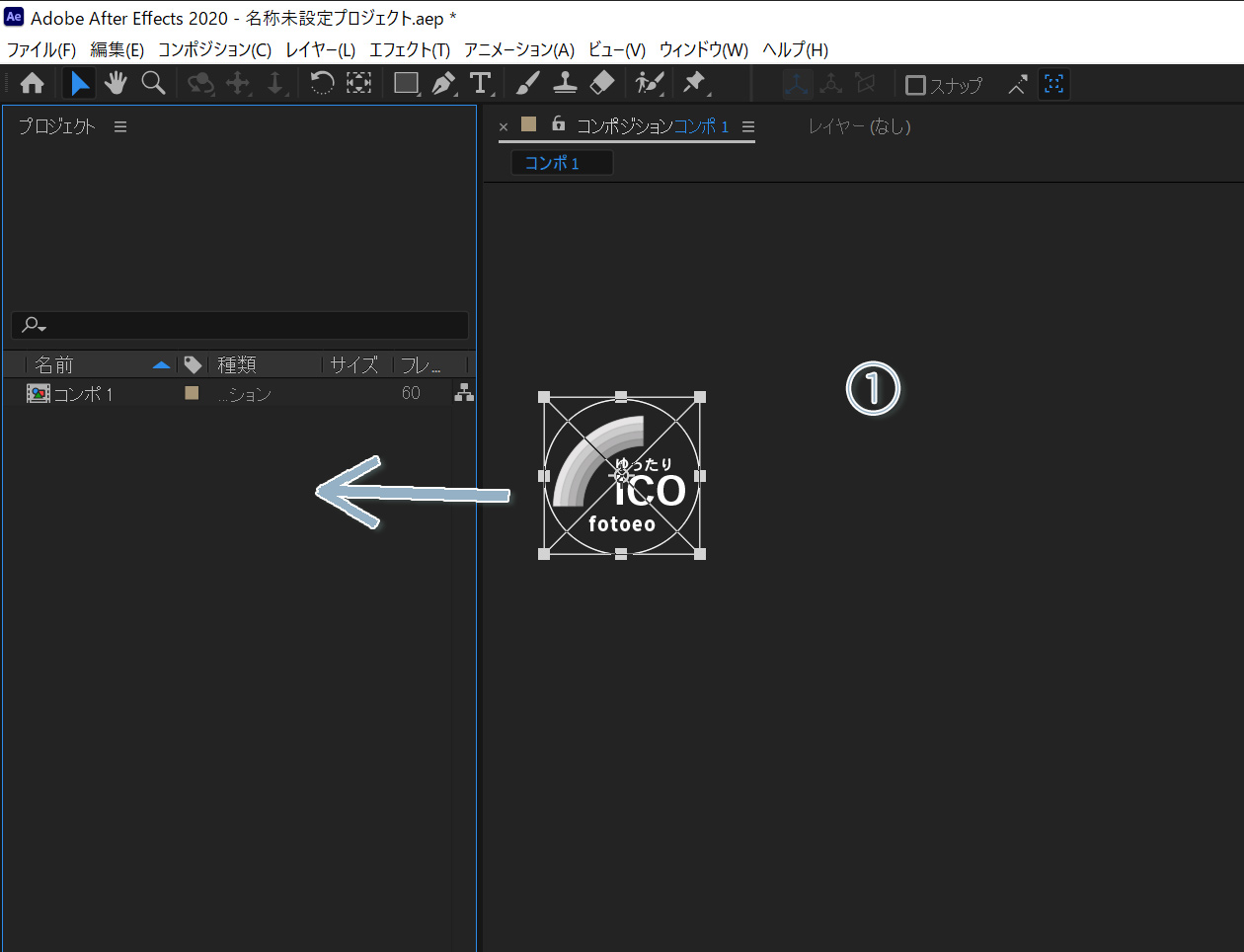Image resolution: width=1244 pixels, height=952 pixels.
Task: Select the Selection arrow tool
Action: pyautogui.click(x=79, y=84)
